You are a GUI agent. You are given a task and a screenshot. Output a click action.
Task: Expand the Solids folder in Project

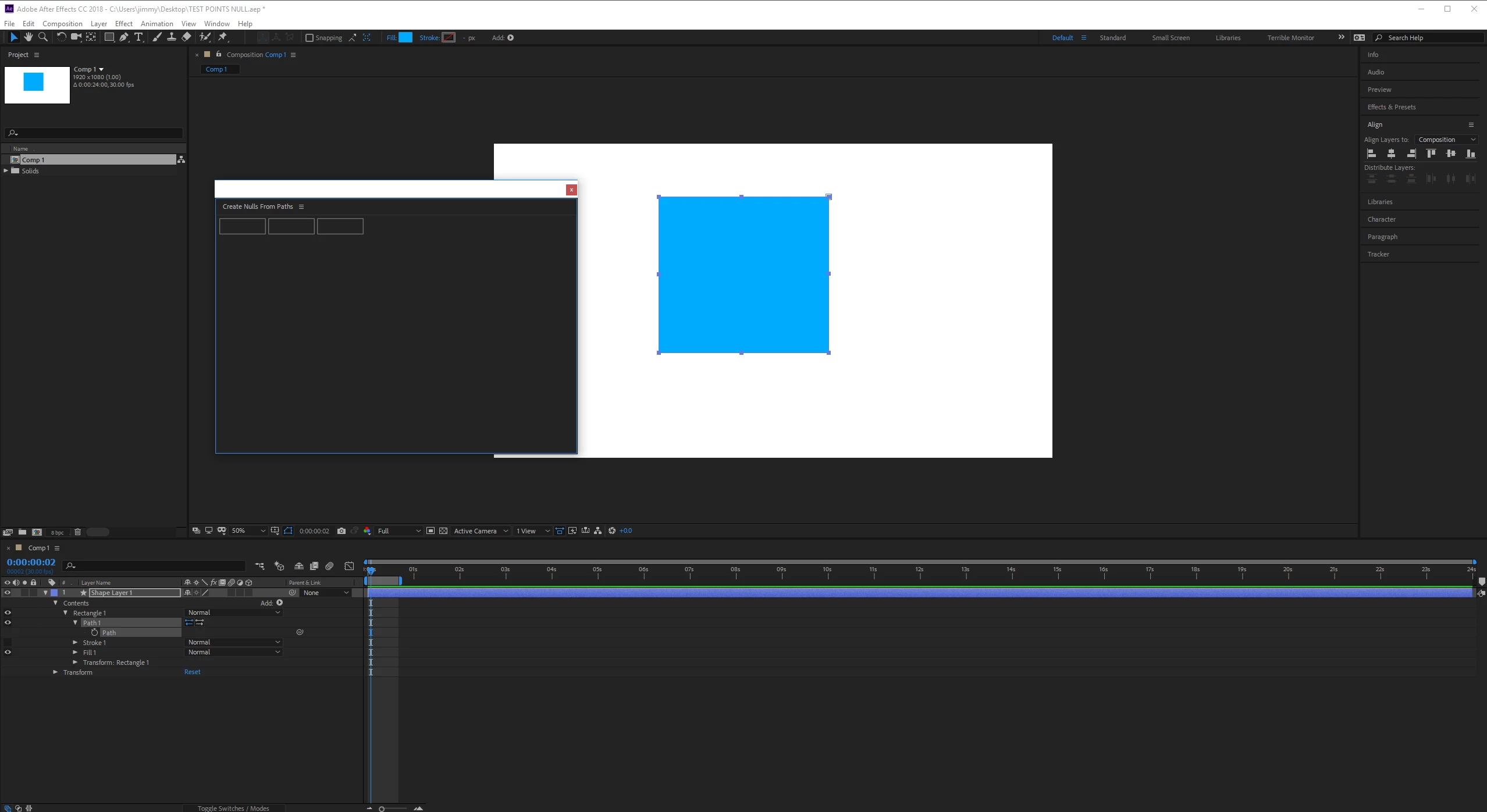[6, 171]
